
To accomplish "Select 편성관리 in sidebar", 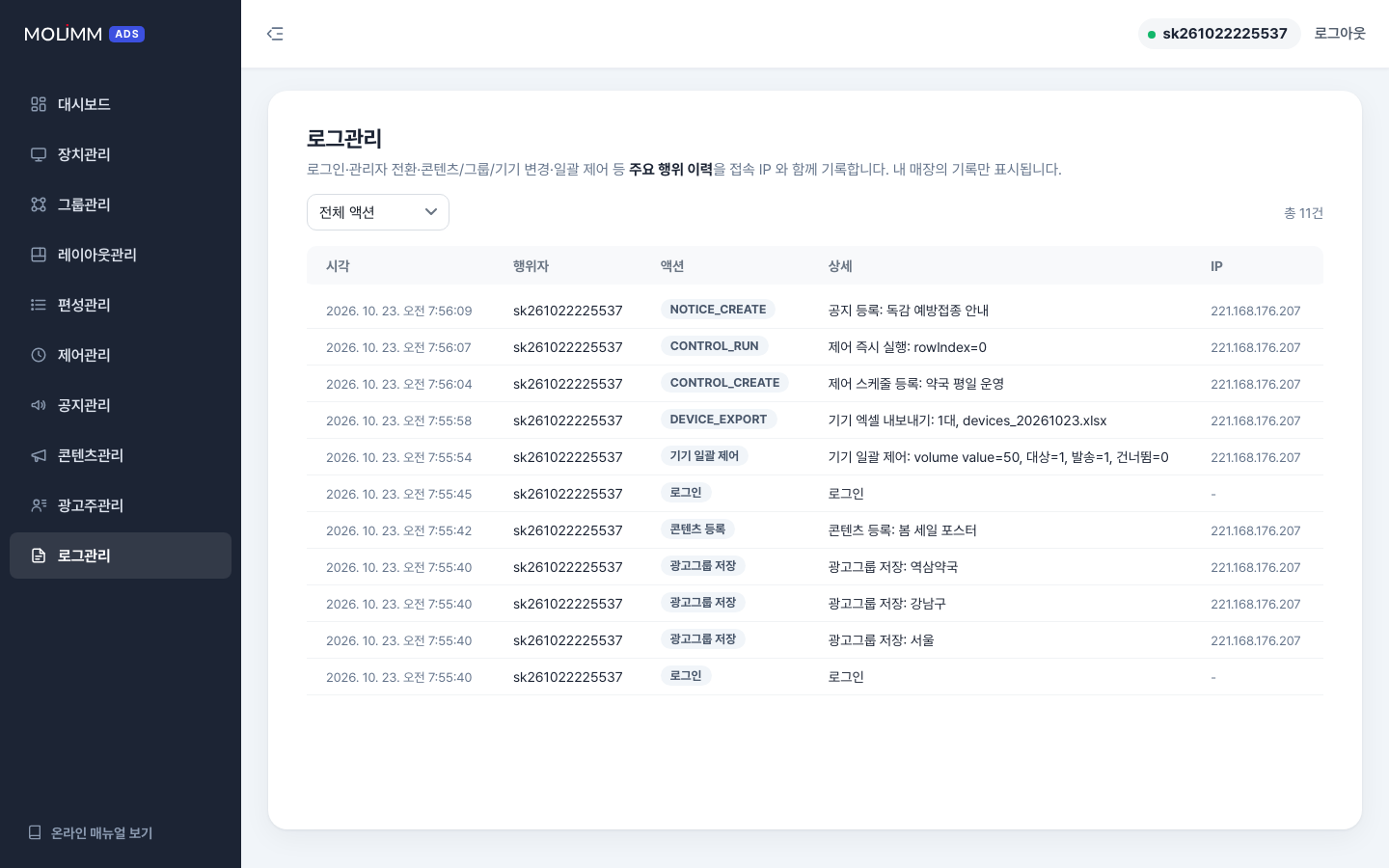I will (x=121, y=305).
